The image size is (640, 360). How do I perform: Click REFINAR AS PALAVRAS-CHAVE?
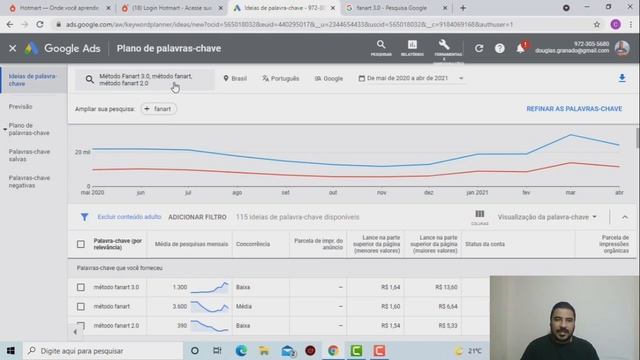click(x=574, y=109)
